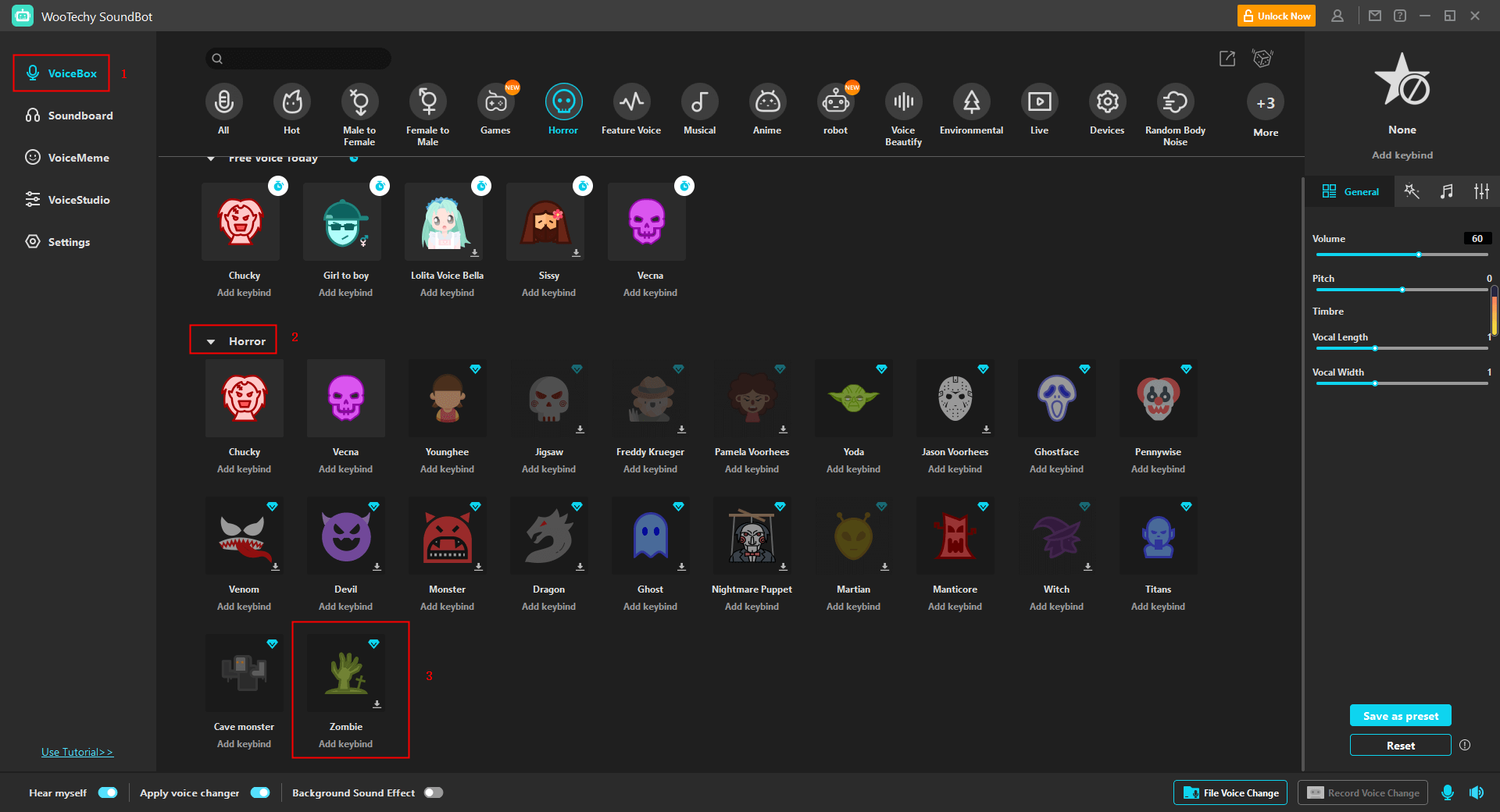This screenshot has width=1500, height=812.
Task: Select the Ghostface voice thumbnail
Action: (1057, 398)
